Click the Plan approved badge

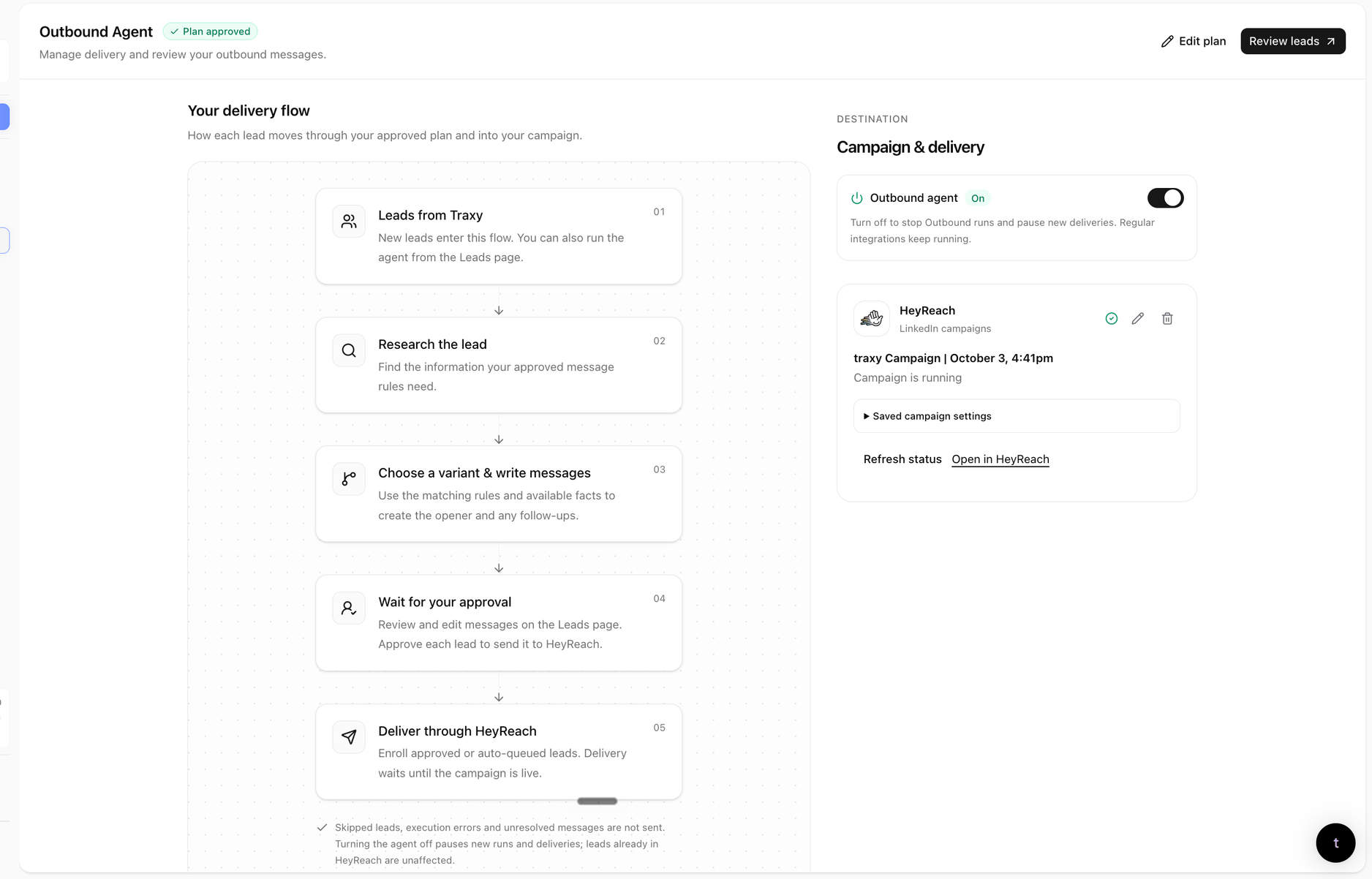210,31
